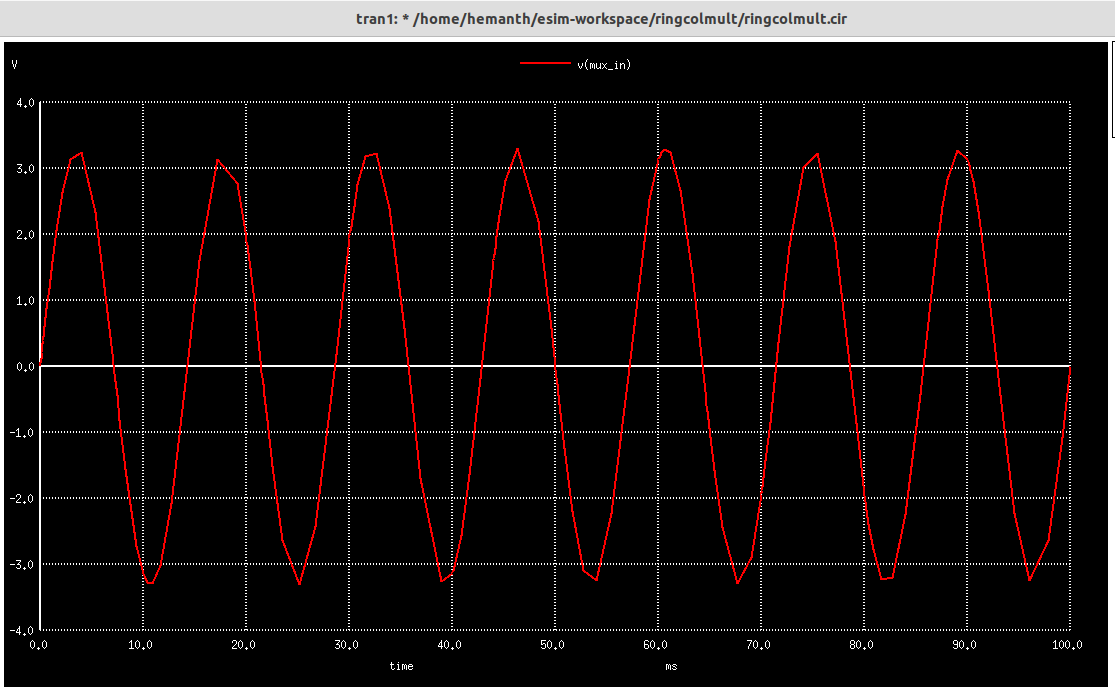Click the 10.0 time gridline intersection
The height and width of the screenshot is (692, 1115).
[143, 365]
